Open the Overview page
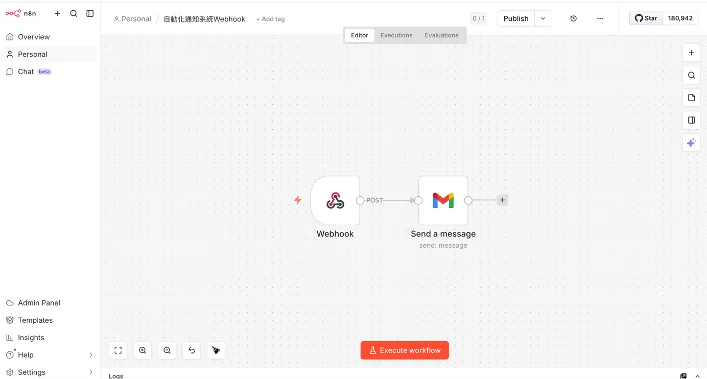Viewport: 707px width, 379px height. click(x=50, y=37)
